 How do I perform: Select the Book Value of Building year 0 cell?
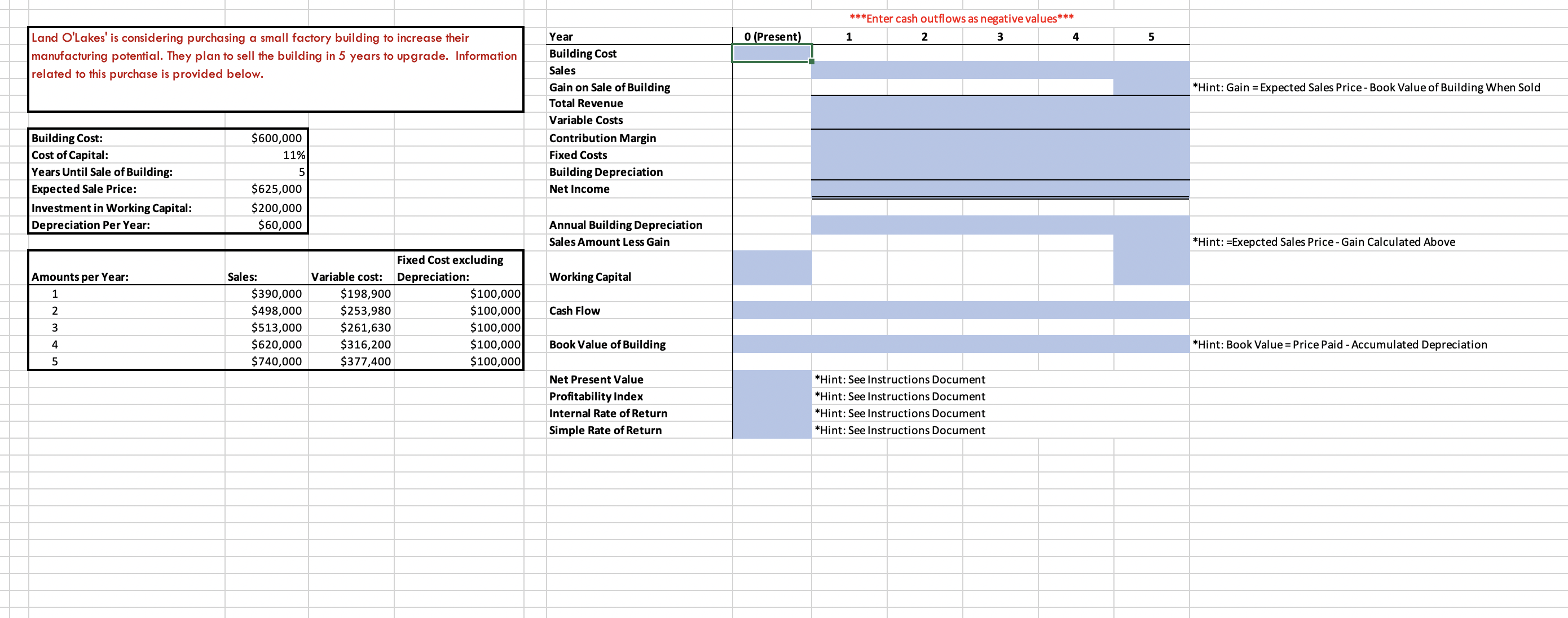(x=772, y=345)
